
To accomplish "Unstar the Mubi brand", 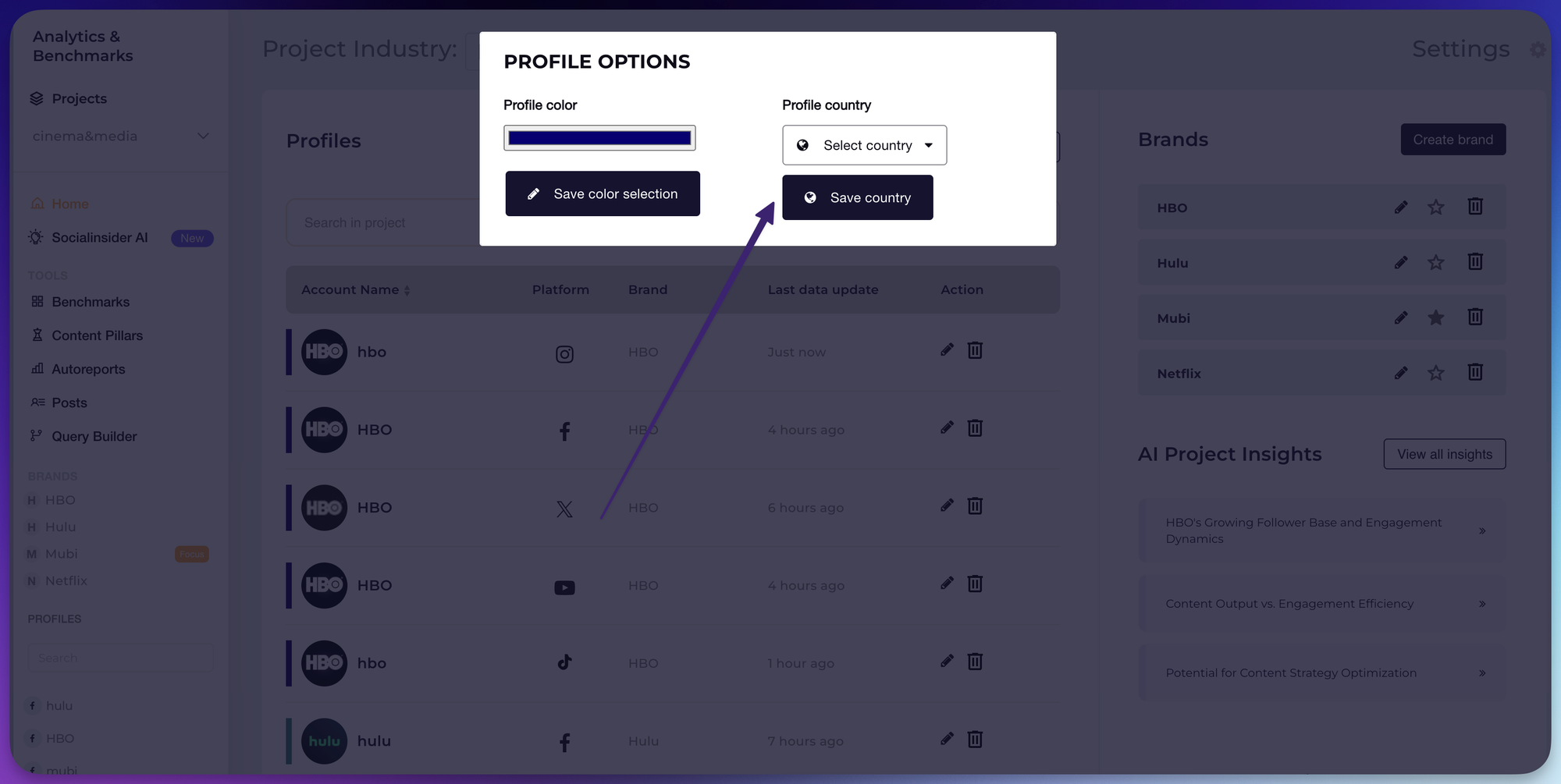I will (1436, 318).
